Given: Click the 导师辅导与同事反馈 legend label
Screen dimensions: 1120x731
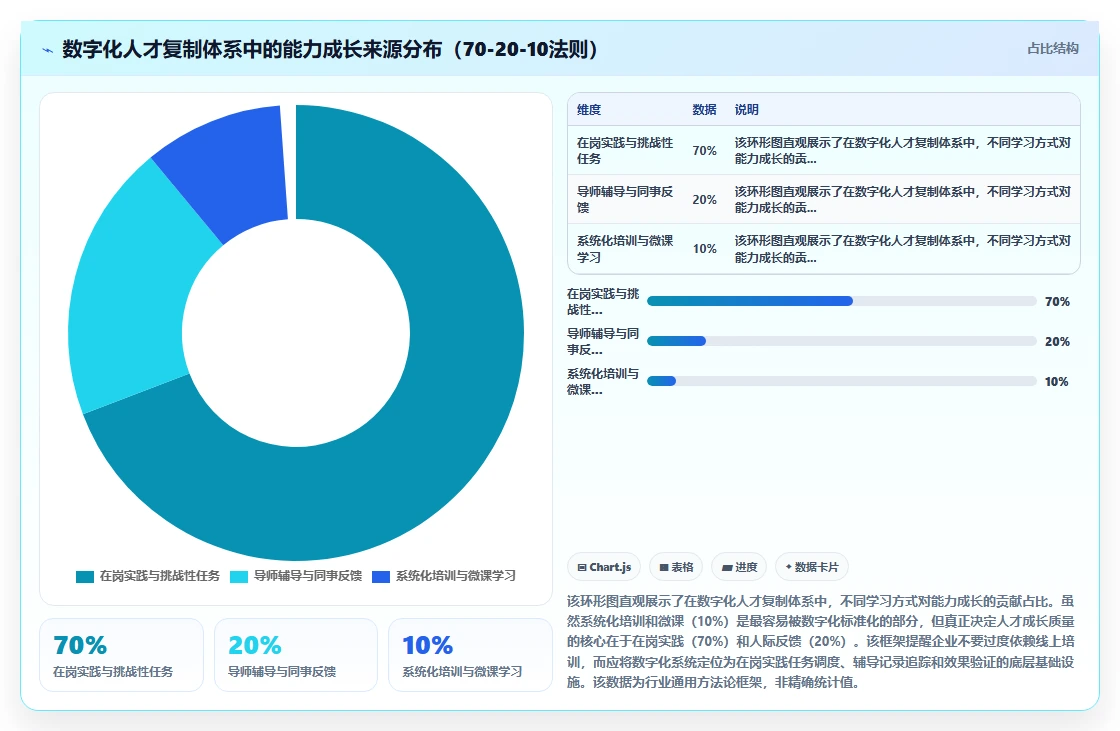Looking at the screenshot, I should 308,576.
